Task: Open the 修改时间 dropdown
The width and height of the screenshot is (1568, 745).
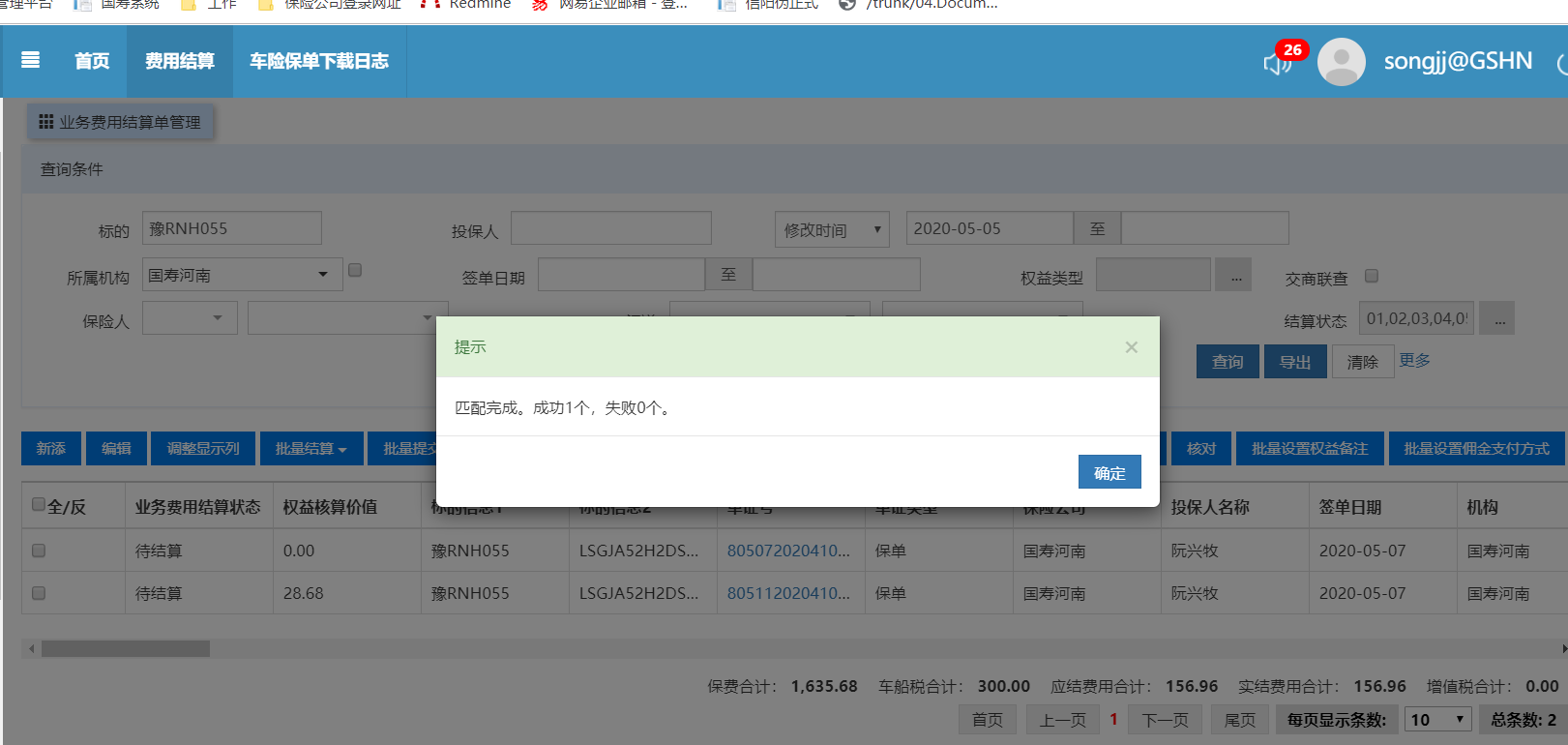Action: 832,229
